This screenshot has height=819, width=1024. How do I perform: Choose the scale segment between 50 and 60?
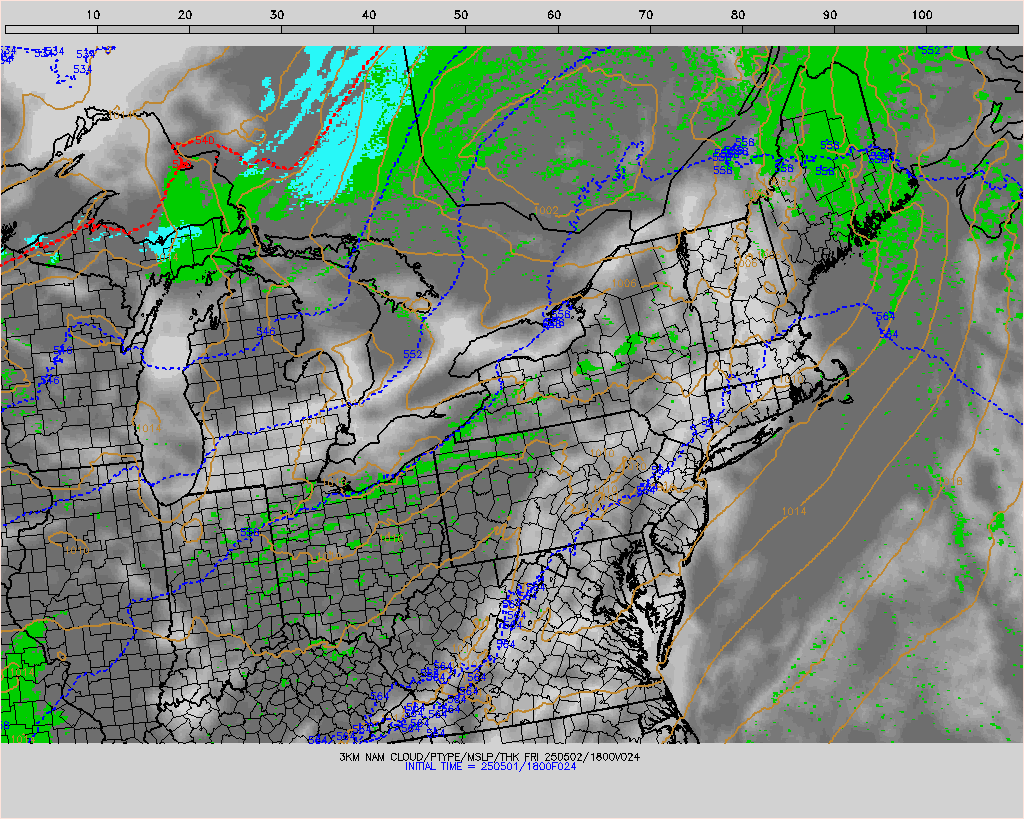(511, 29)
